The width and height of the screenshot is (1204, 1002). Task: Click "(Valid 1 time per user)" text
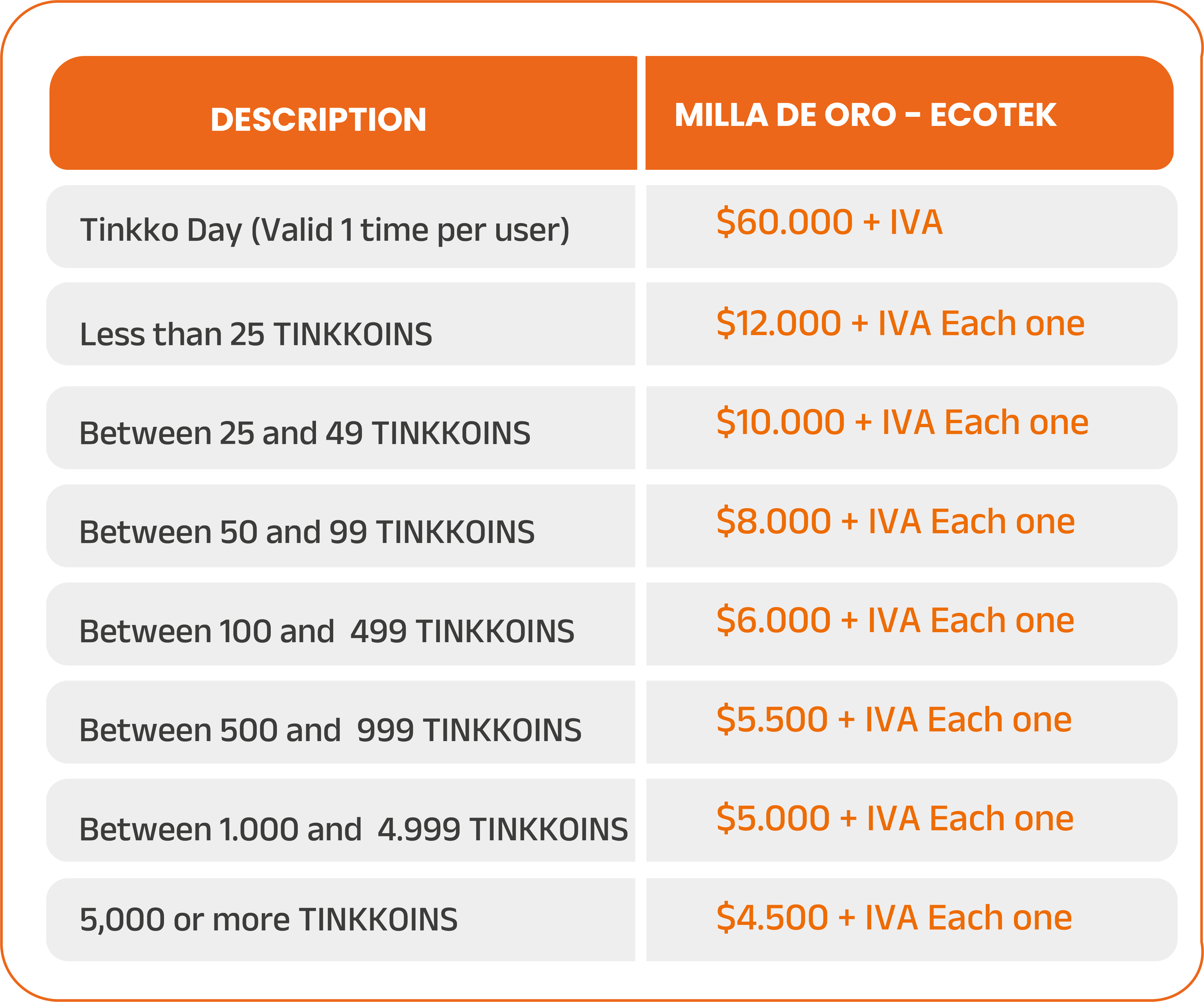(410, 230)
